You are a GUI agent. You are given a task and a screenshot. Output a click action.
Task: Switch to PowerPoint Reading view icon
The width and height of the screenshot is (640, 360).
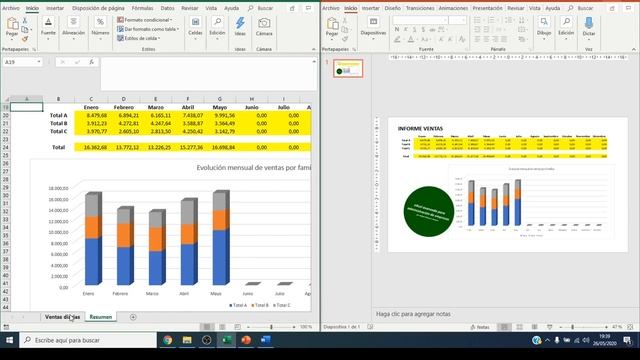[x=535, y=327]
